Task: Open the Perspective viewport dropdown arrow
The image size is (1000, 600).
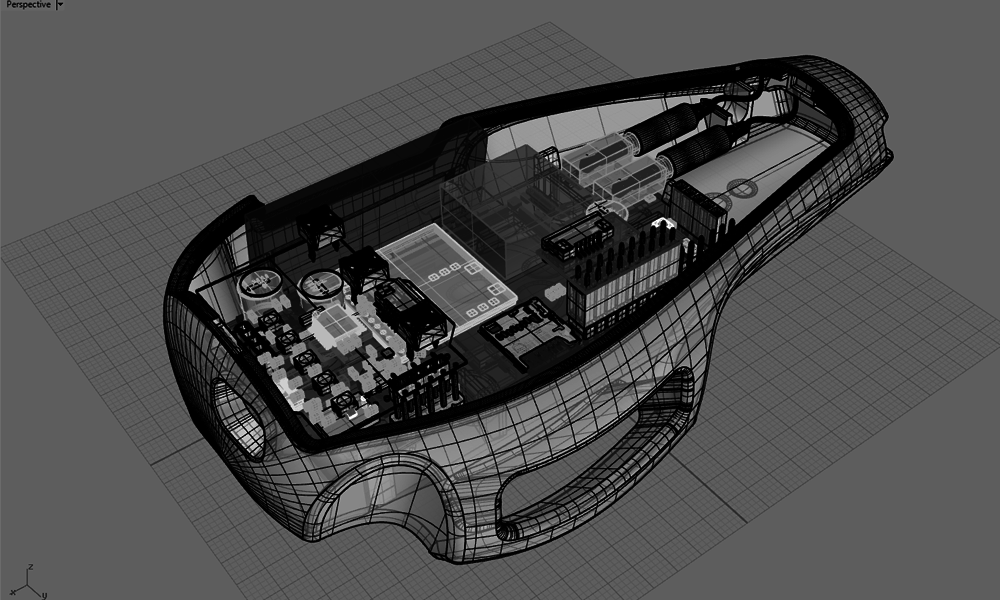Action: 60,4
